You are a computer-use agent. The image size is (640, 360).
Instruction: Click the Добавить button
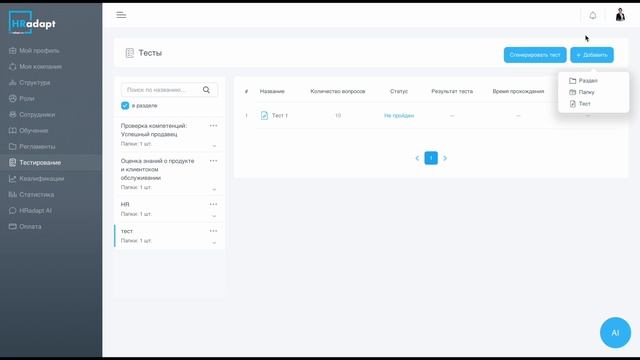click(x=592, y=55)
